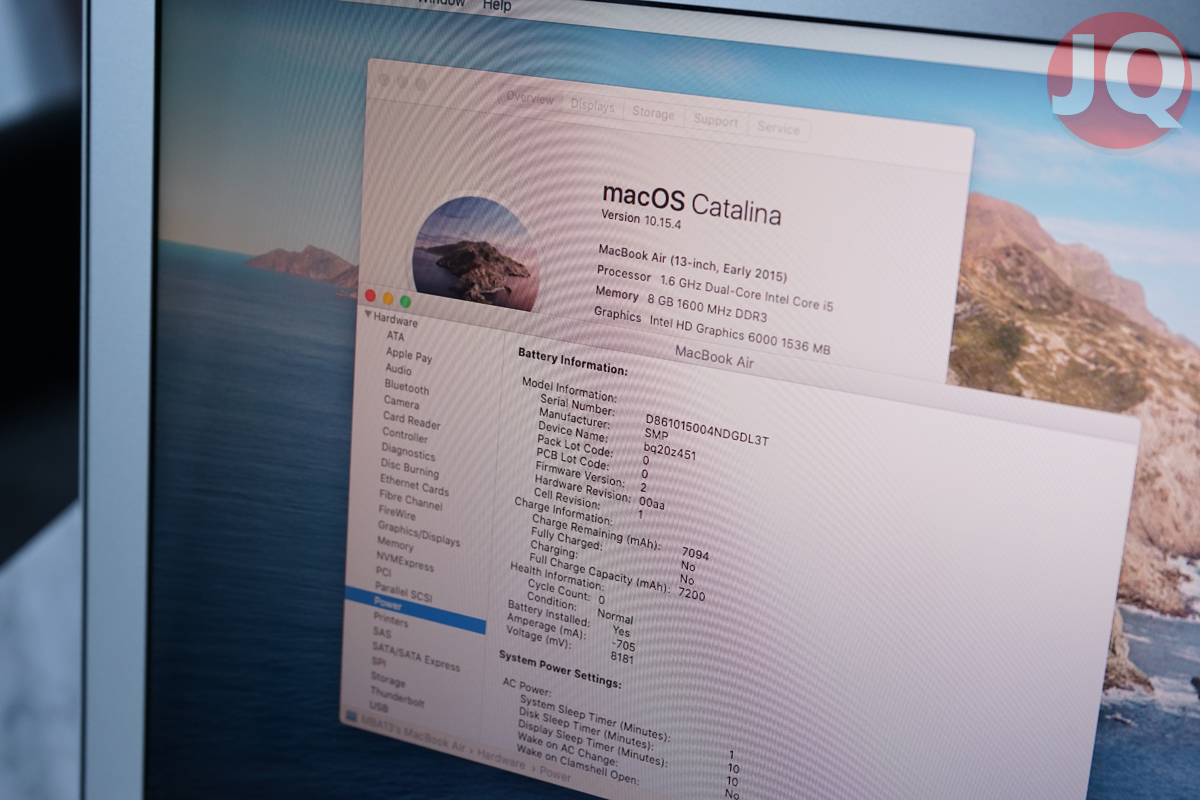This screenshot has width=1200, height=800.
Task: View the Diagnostics entry
Action: pyautogui.click(x=408, y=451)
